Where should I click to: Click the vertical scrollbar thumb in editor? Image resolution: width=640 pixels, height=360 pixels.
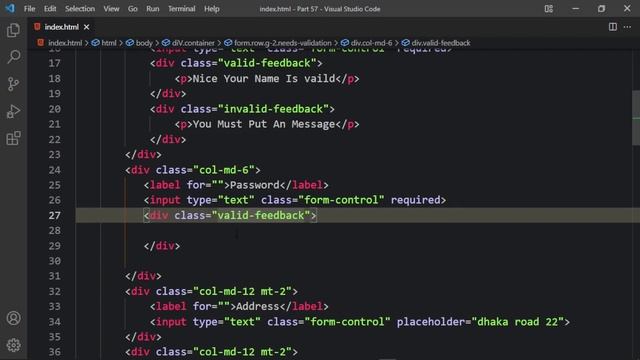(636, 118)
